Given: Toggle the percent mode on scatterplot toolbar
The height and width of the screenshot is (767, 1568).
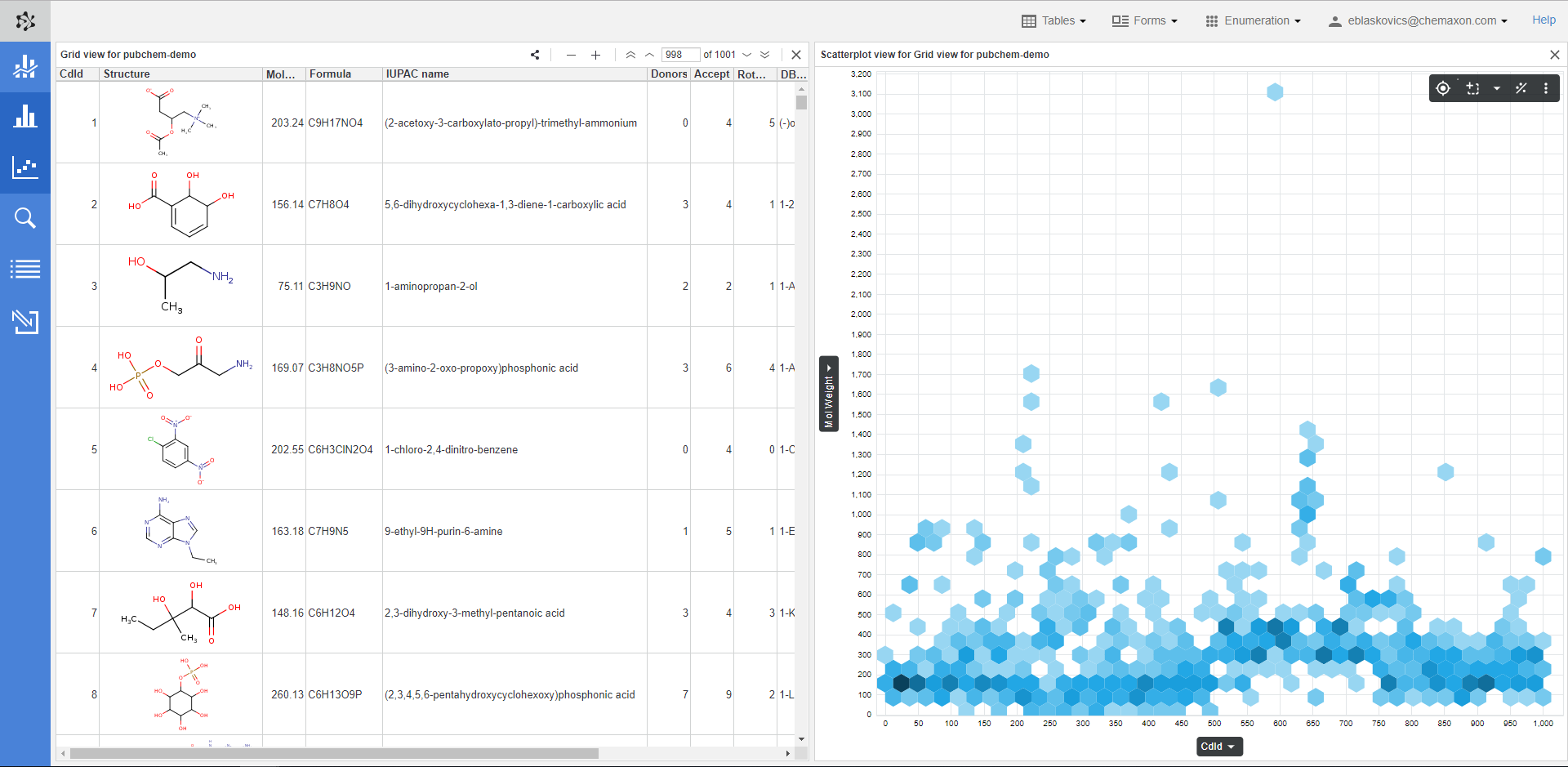Looking at the screenshot, I should click(x=1521, y=88).
